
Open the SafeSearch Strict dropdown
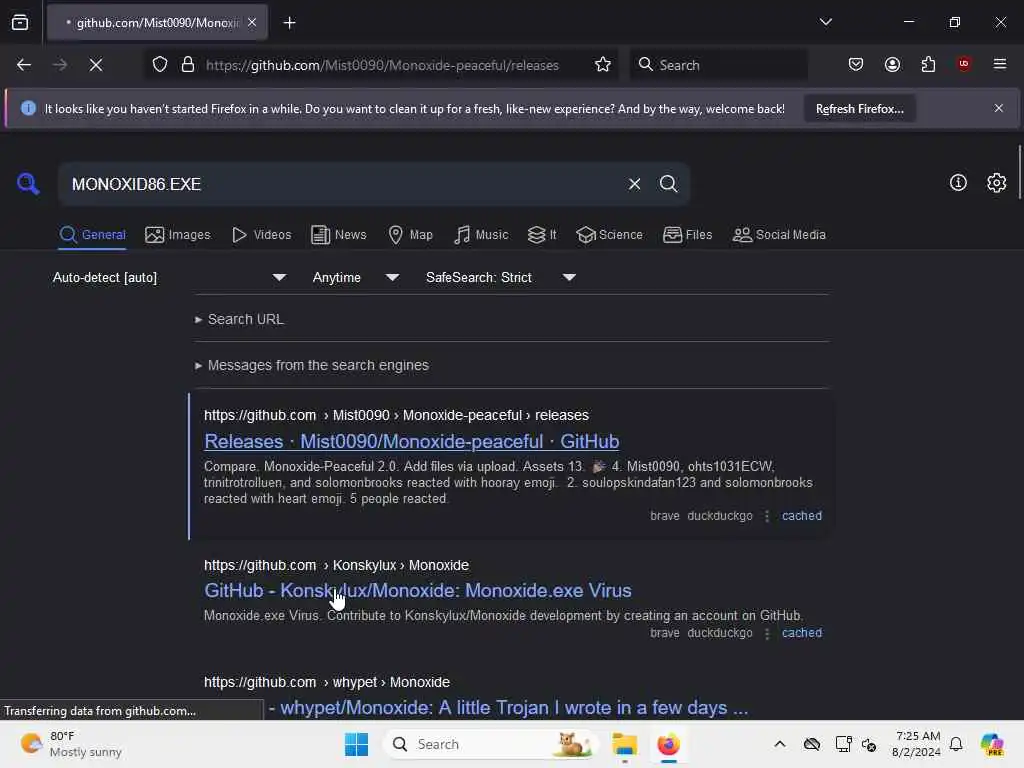click(x=501, y=278)
